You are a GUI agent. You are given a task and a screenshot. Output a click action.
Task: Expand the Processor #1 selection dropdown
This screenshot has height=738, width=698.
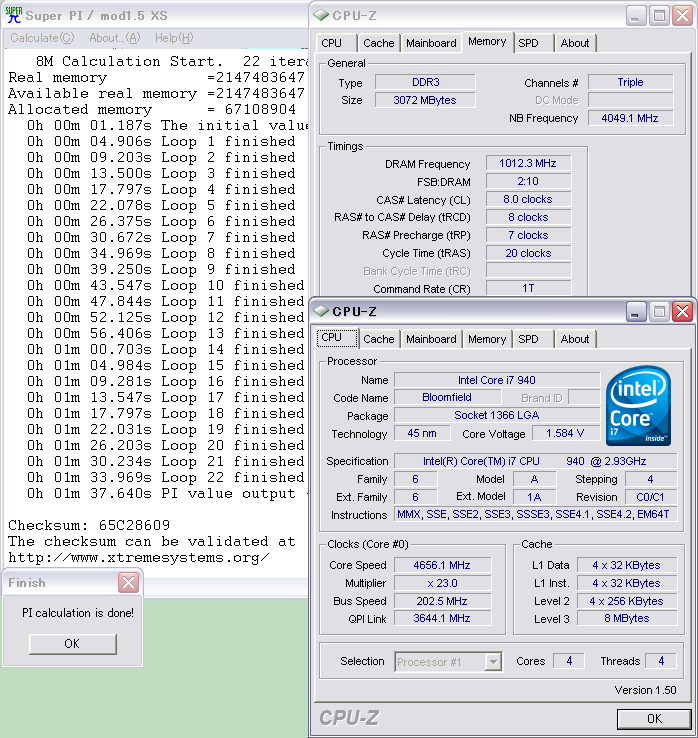493,662
